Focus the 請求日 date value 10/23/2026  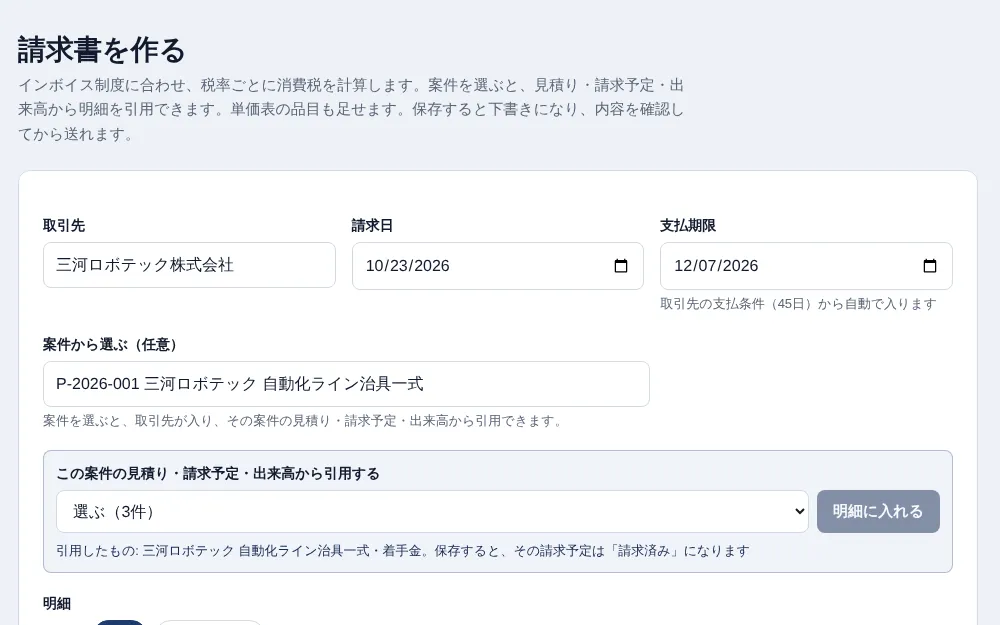408,266
